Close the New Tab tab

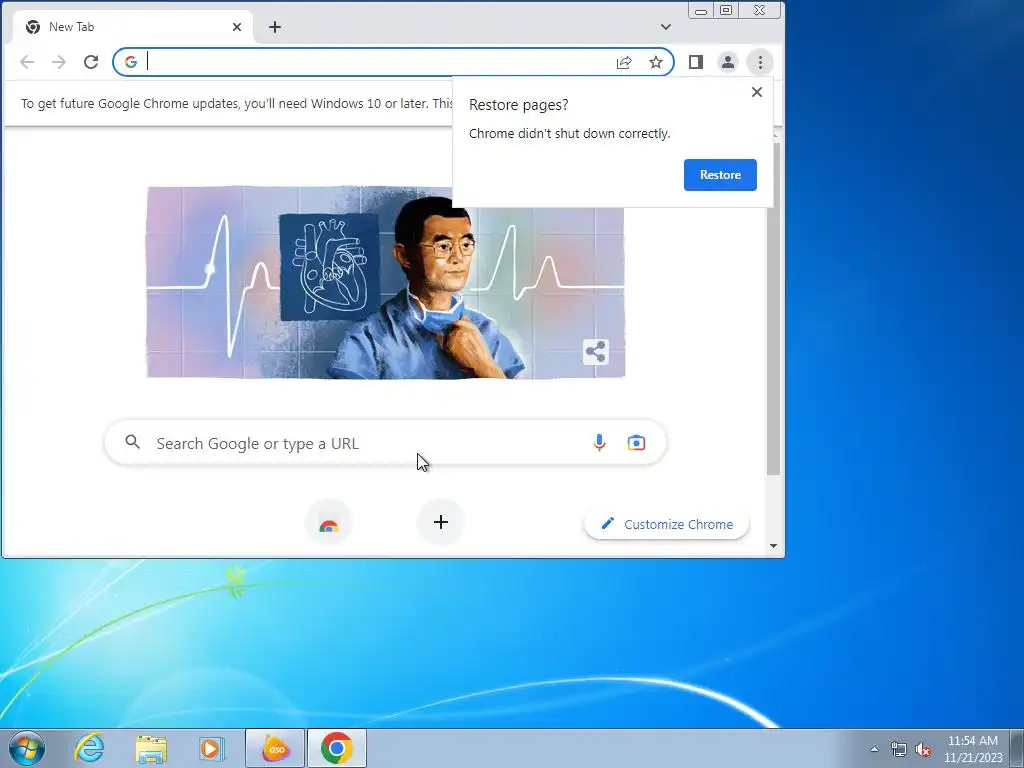pos(236,27)
